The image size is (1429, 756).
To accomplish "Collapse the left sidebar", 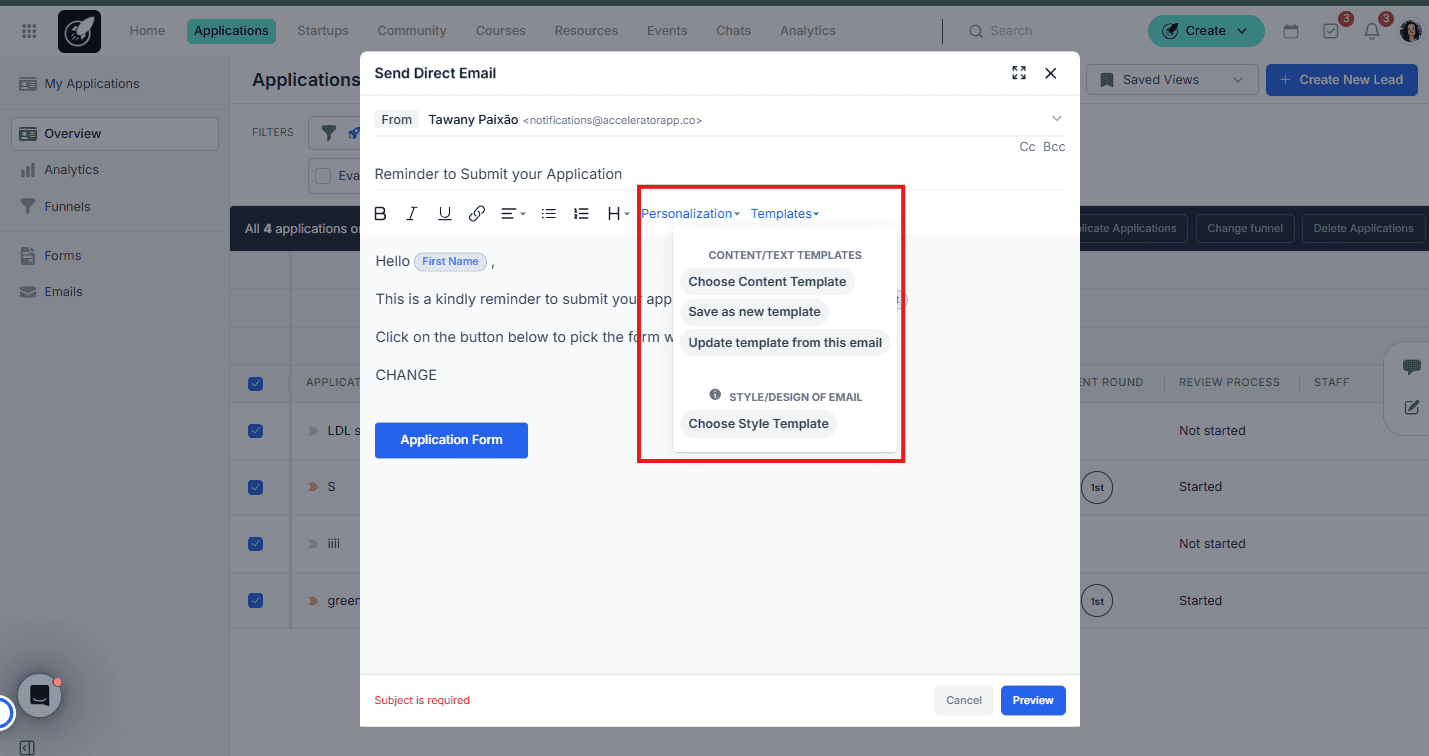I will pyautogui.click(x=27, y=748).
